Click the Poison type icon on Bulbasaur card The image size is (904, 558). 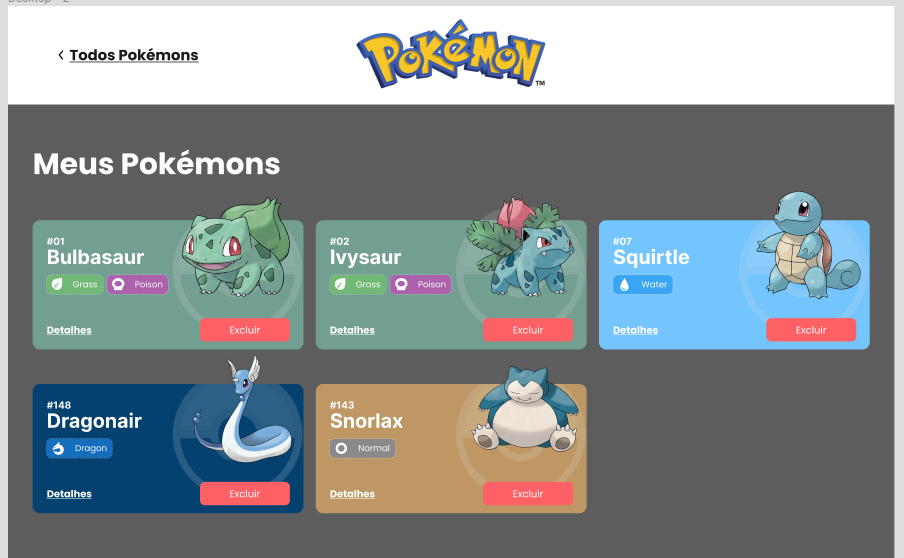click(118, 284)
